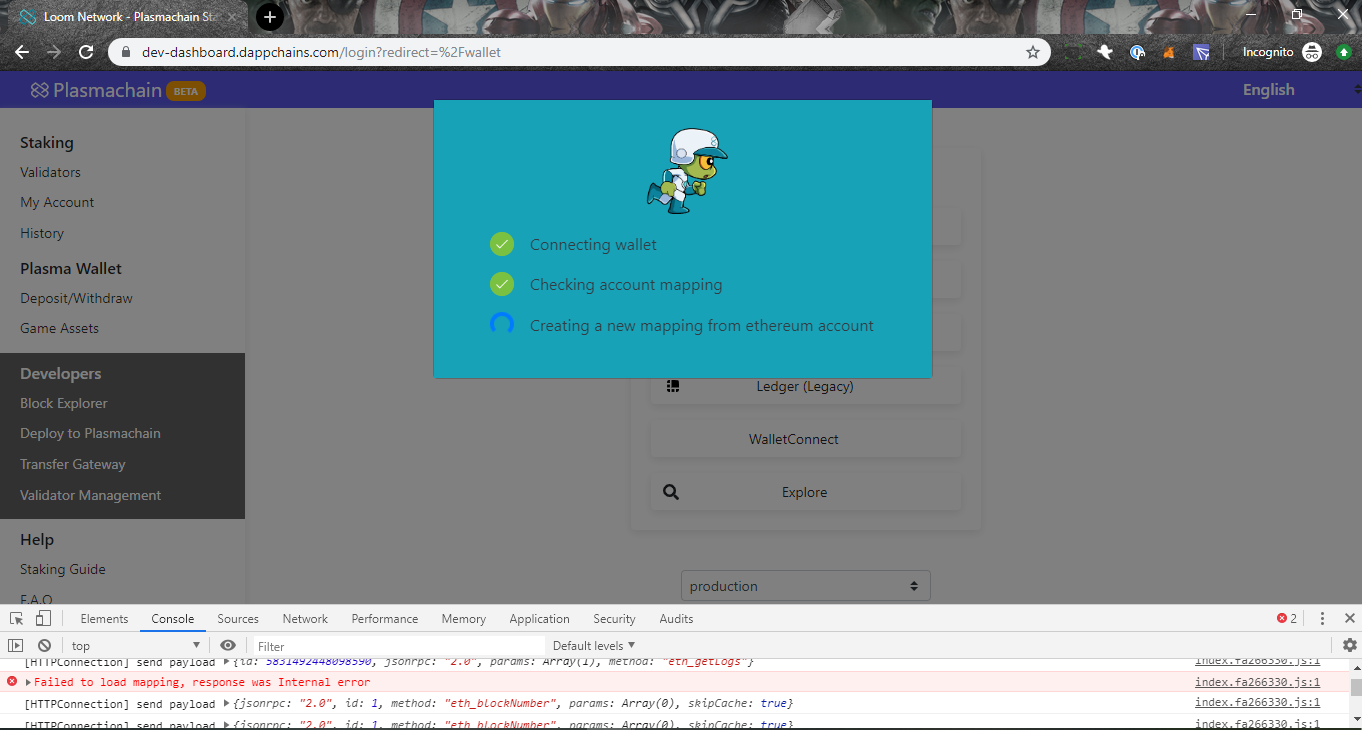1362x730 pixels.
Task: Open the MetaMask extension icon
Action: [1168, 51]
